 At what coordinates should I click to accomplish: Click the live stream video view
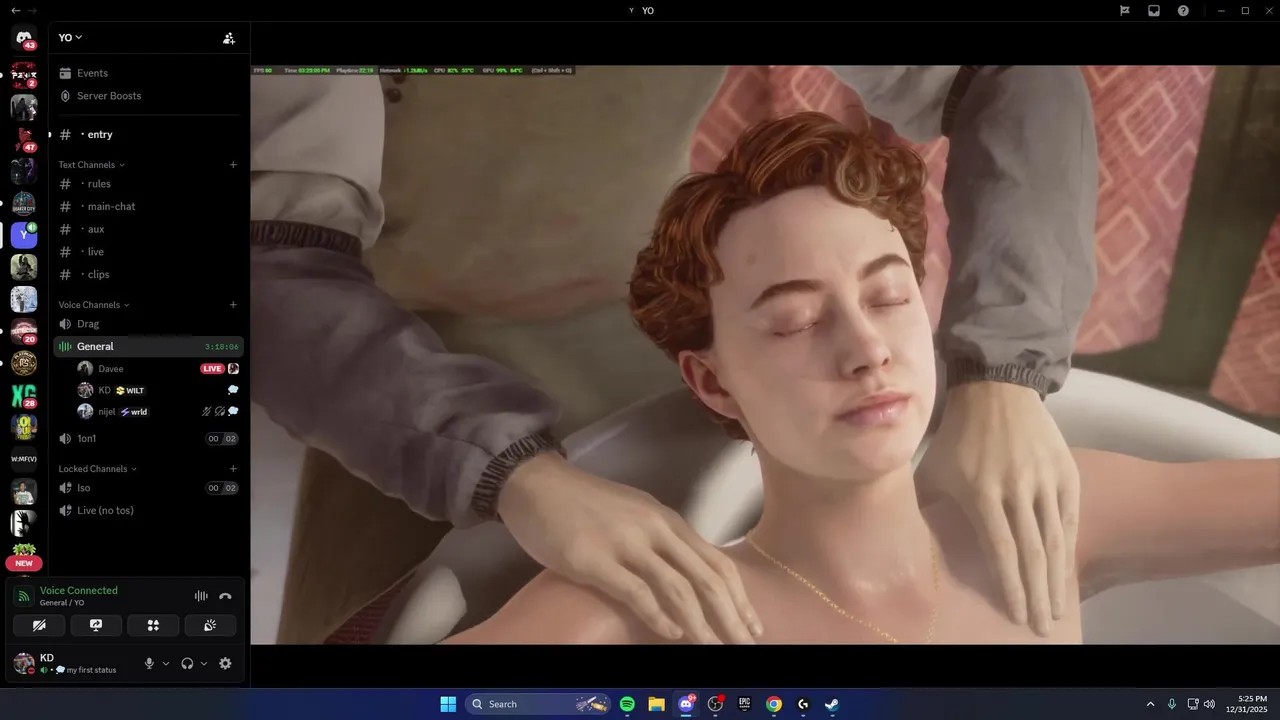click(x=765, y=355)
